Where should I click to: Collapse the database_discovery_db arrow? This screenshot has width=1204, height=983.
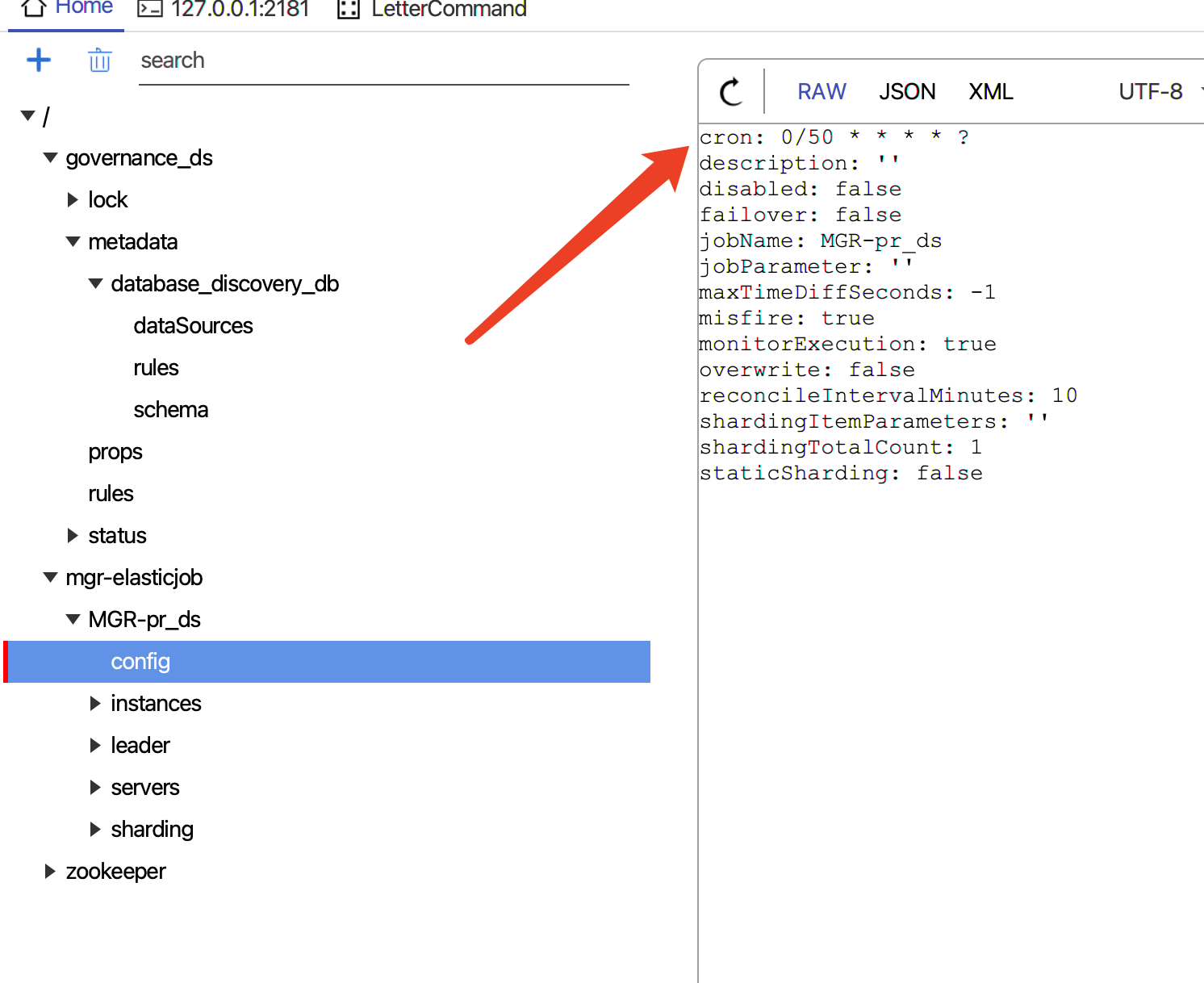[96, 283]
